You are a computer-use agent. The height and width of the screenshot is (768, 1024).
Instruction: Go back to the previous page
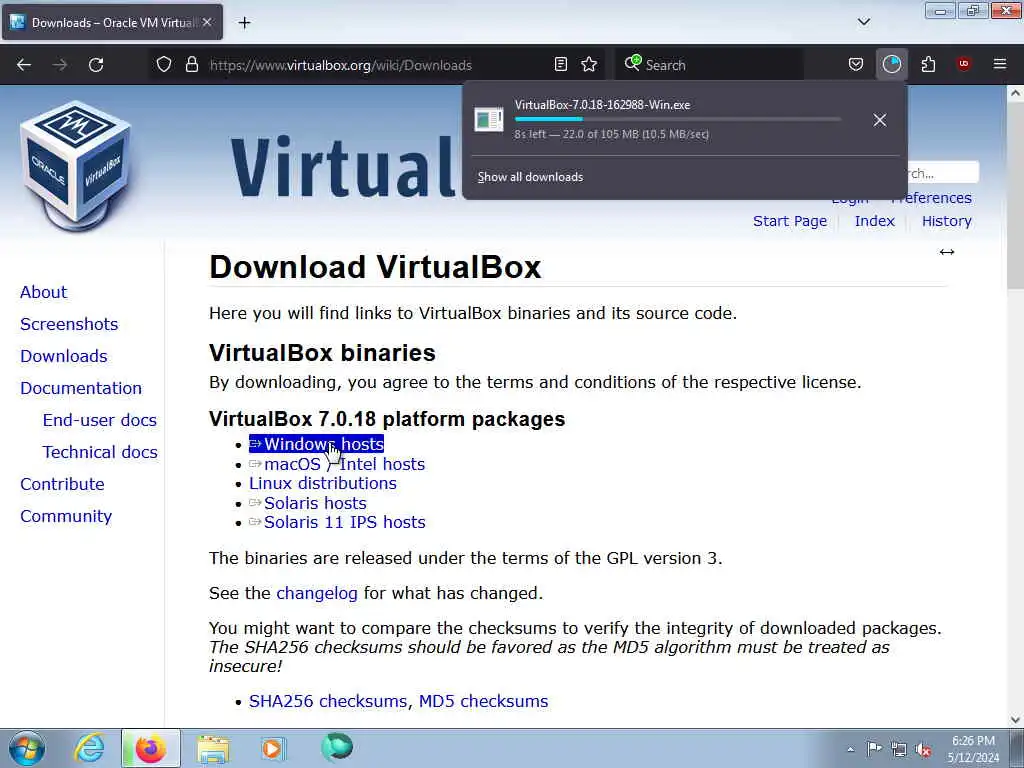(x=24, y=65)
